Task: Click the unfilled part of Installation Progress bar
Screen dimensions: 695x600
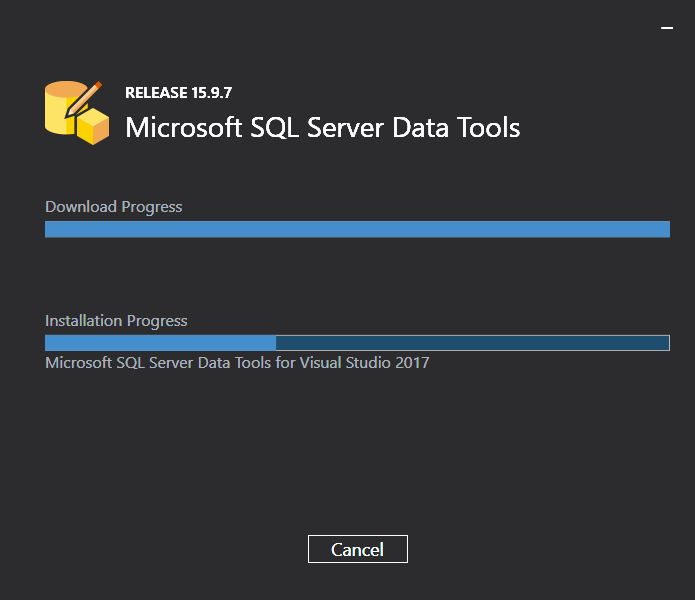Action: point(472,343)
